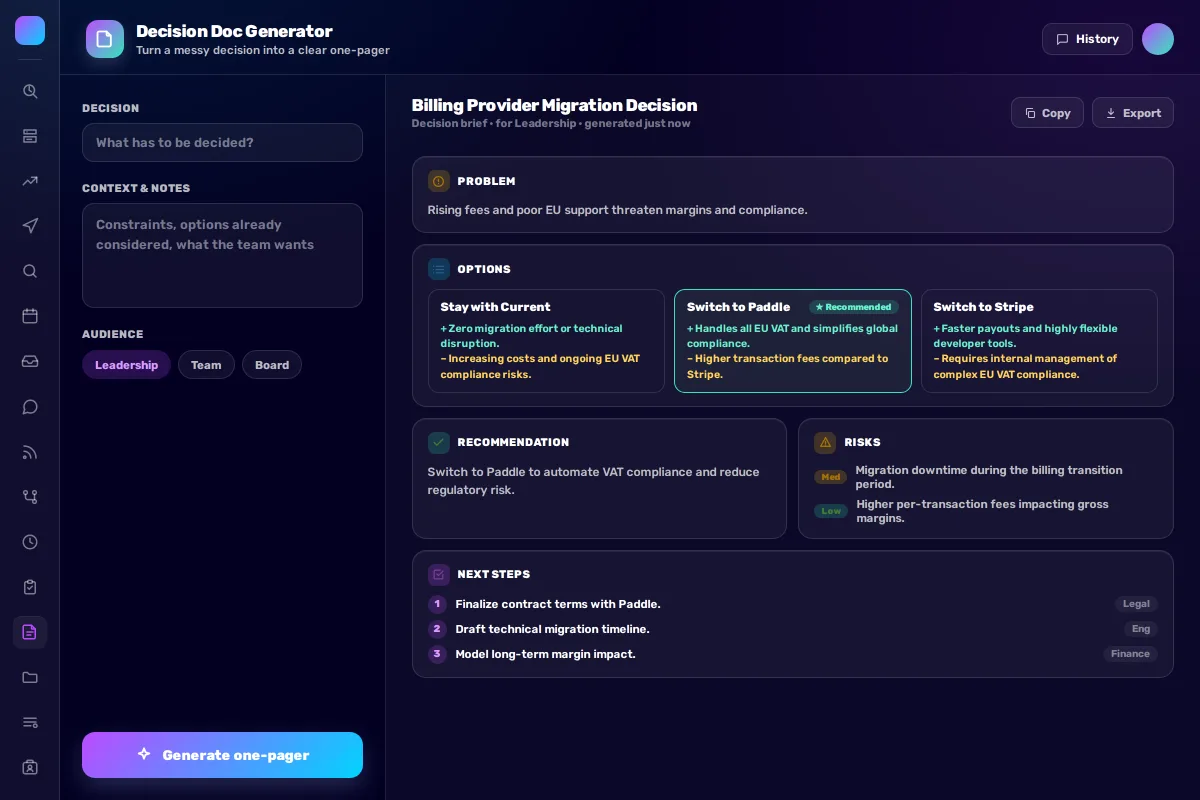
Task: Open the contact badge sidebar icon
Action: (30, 767)
